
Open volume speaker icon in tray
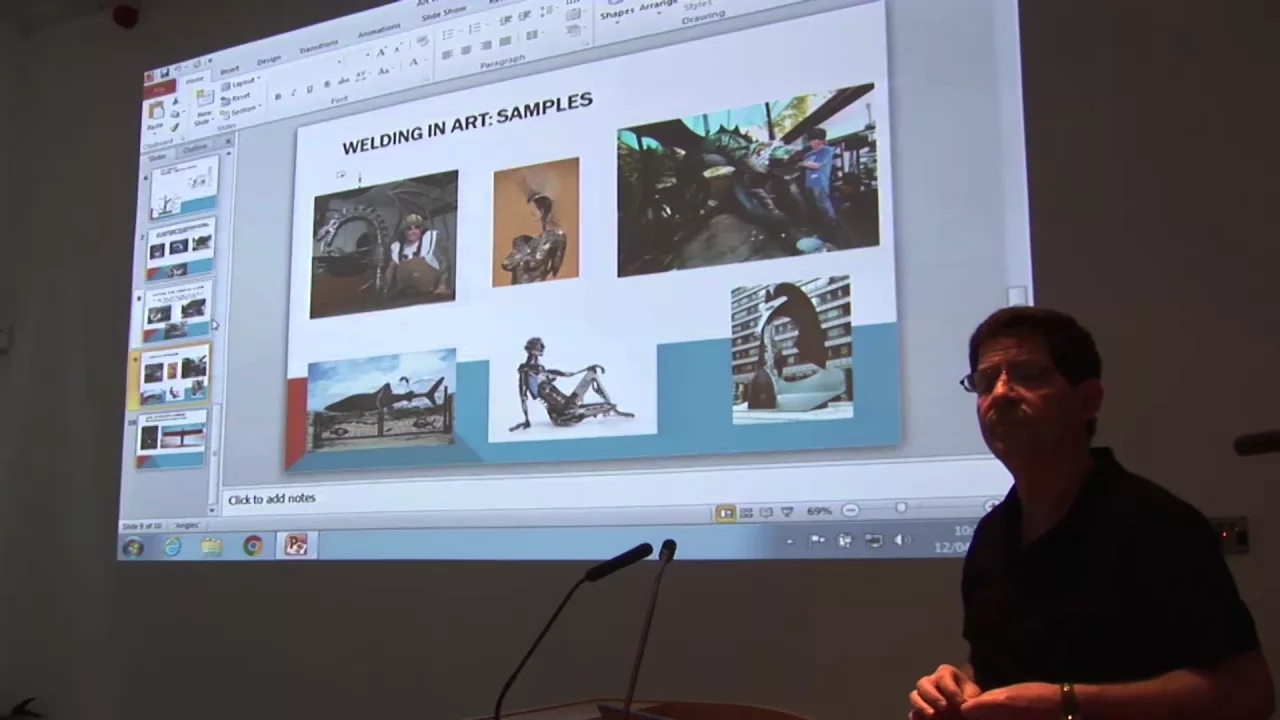902,540
